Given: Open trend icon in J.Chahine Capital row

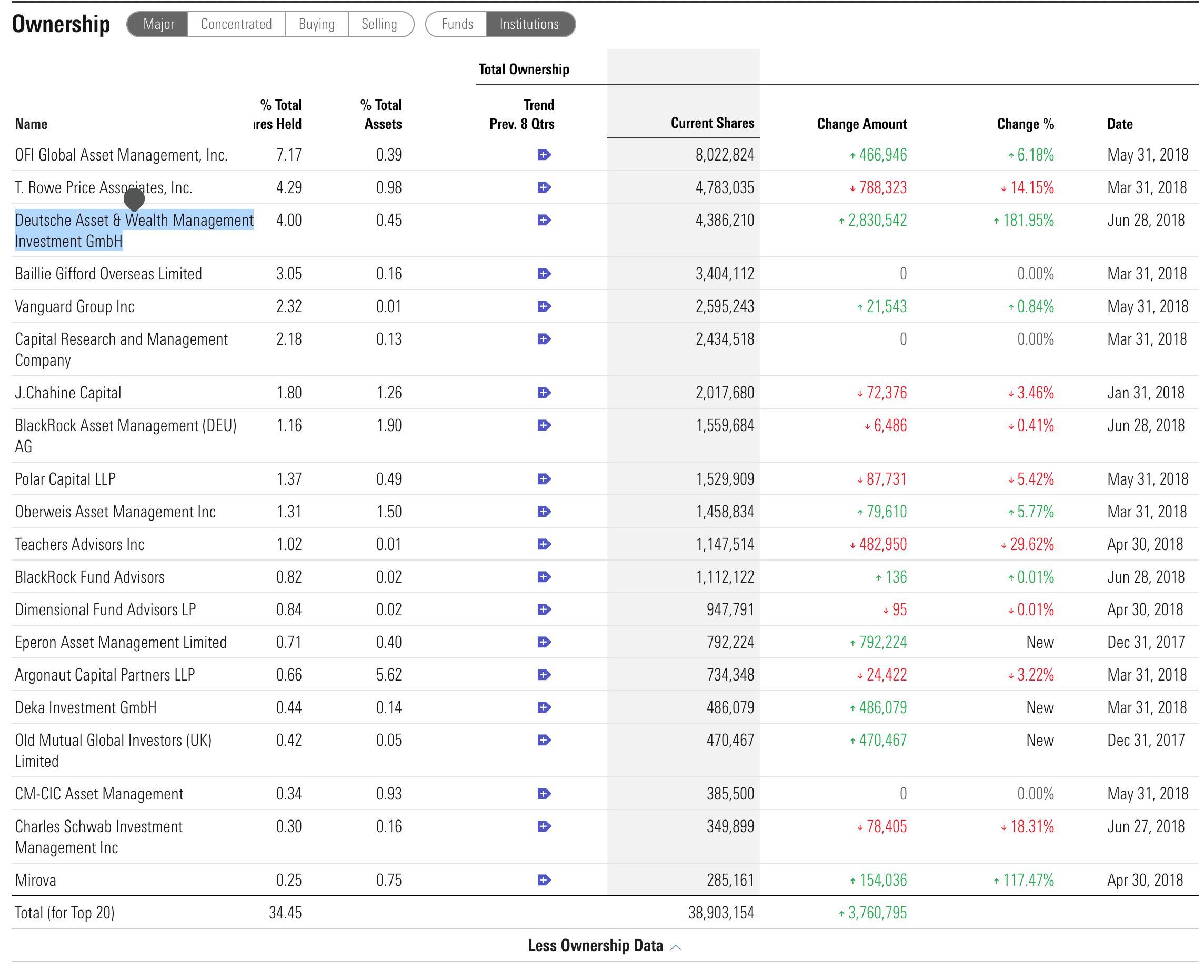Looking at the screenshot, I should [544, 393].
